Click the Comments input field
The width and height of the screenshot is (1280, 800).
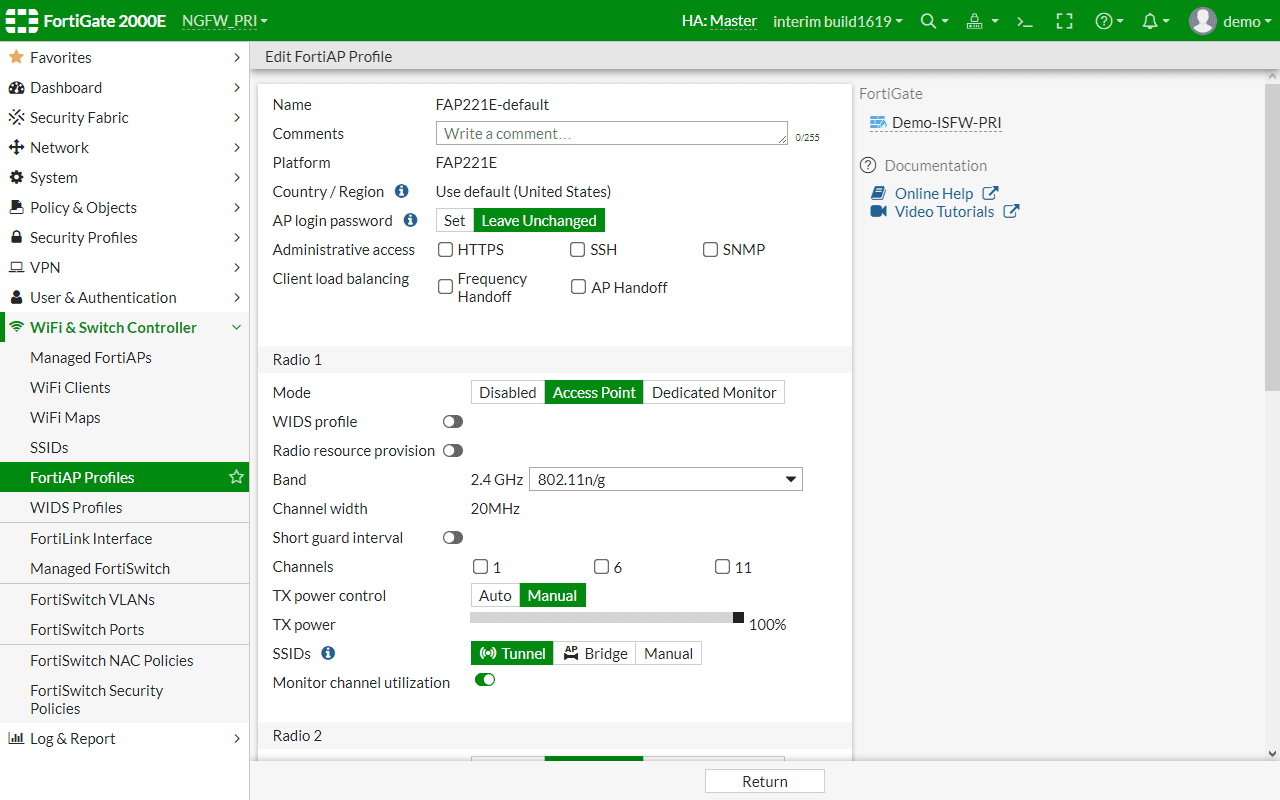[611, 133]
